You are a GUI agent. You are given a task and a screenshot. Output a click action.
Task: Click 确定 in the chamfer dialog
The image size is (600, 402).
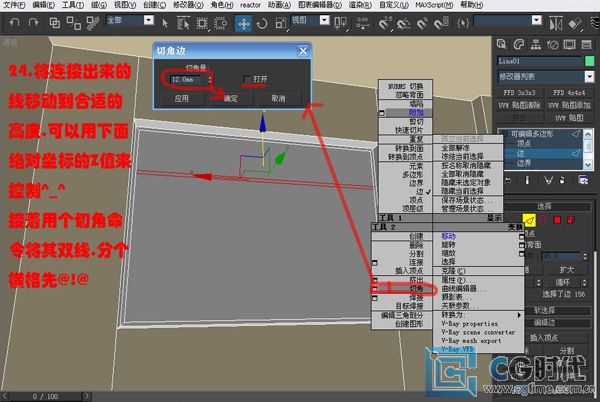(x=231, y=99)
